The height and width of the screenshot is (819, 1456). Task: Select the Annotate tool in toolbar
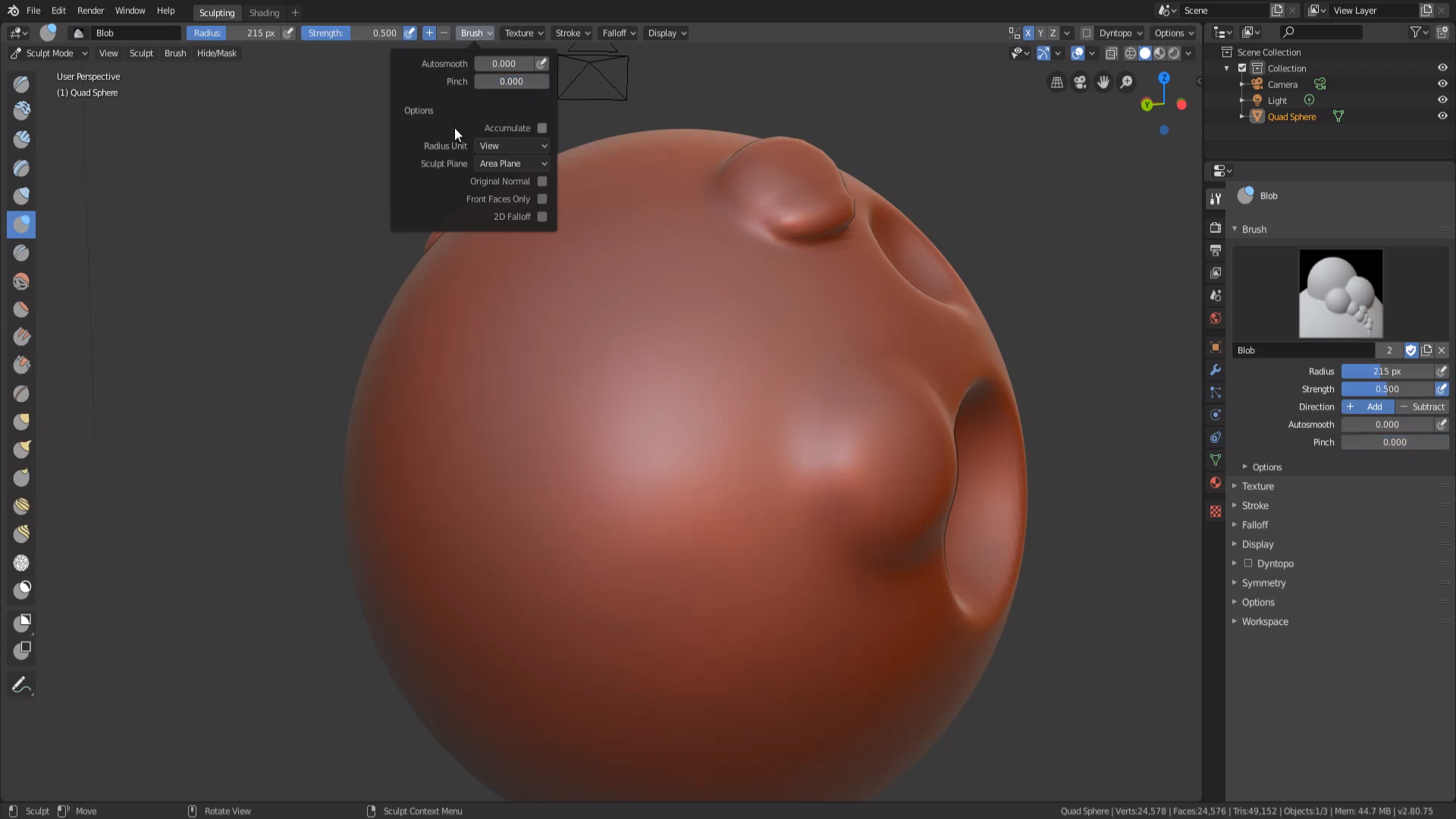tap(21, 686)
